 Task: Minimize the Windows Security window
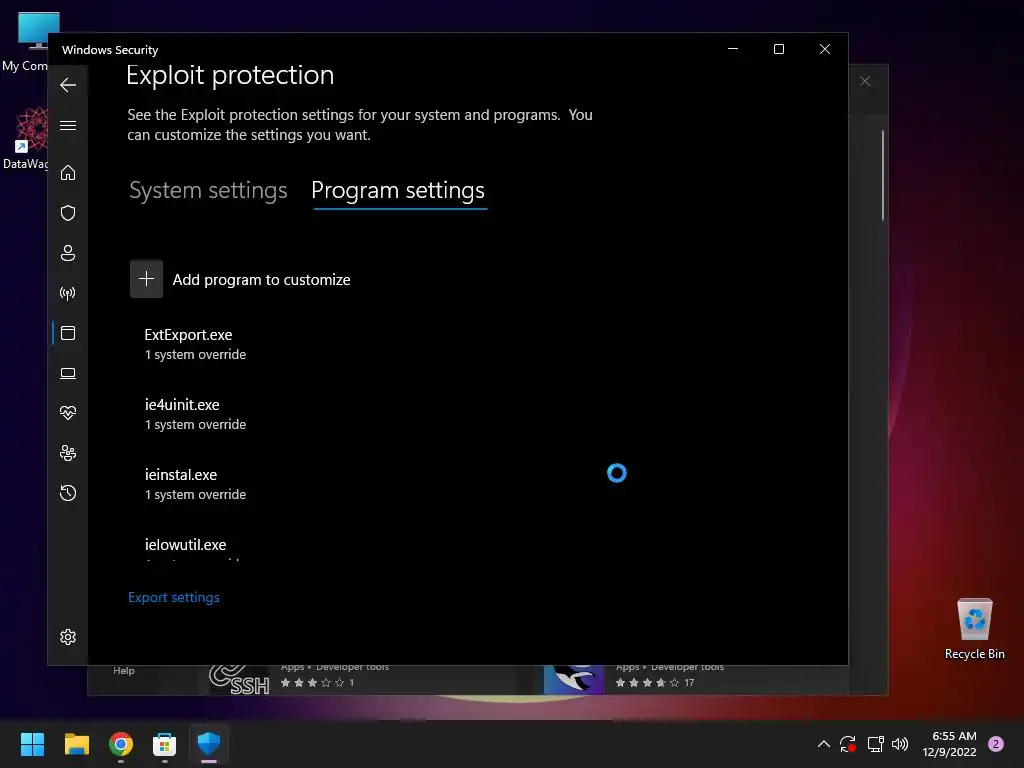pos(733,49)
